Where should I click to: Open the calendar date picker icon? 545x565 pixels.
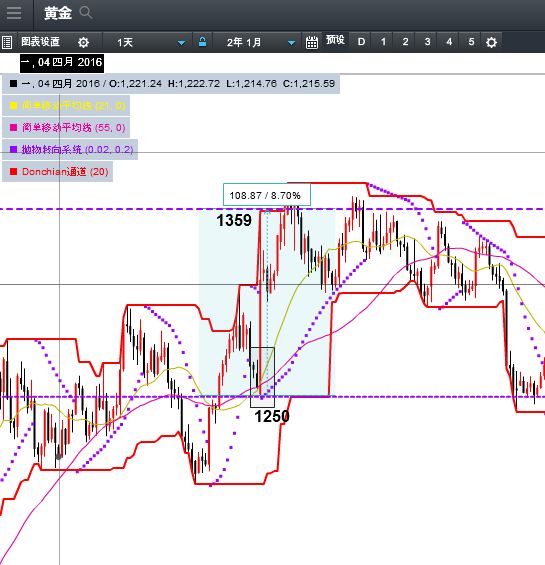pyautogui.click(x=312, y=42)
